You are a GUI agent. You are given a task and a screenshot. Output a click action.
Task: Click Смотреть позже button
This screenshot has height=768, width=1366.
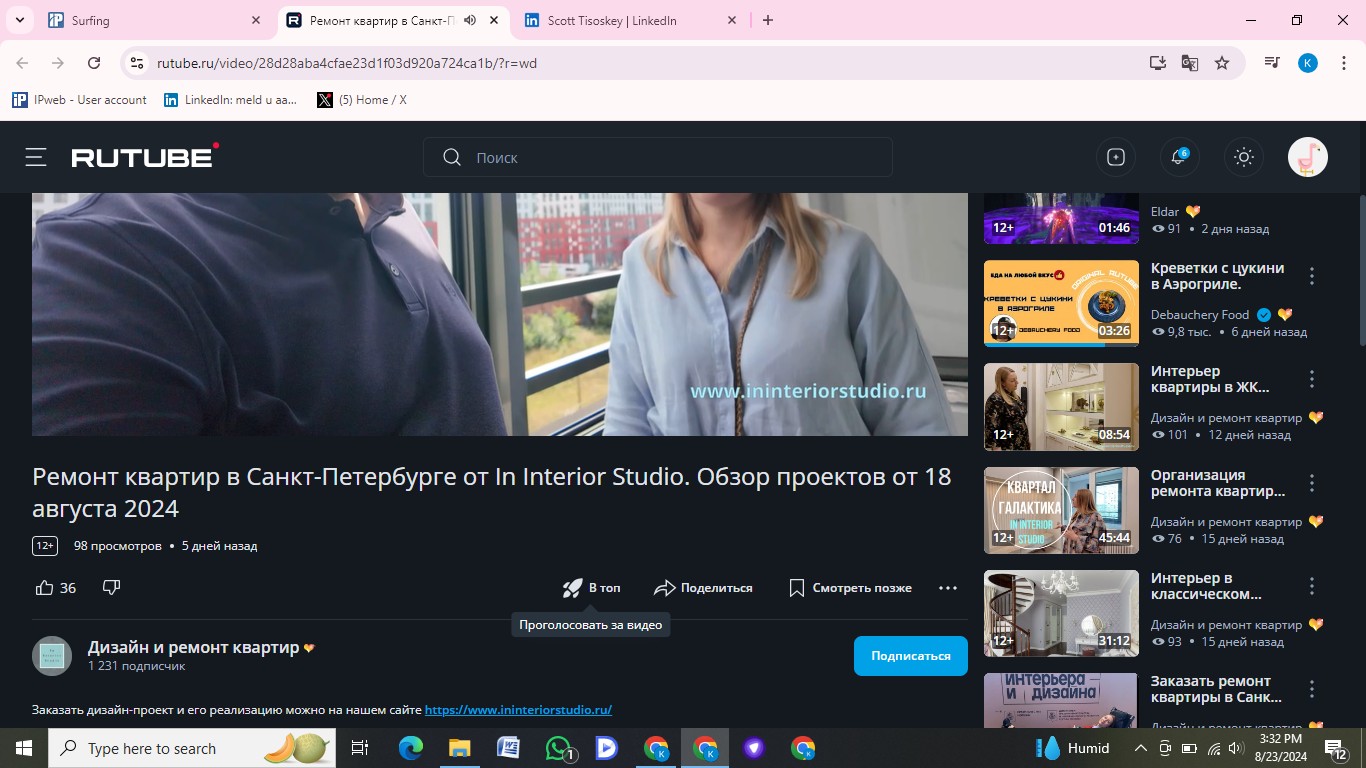point(850,588)
